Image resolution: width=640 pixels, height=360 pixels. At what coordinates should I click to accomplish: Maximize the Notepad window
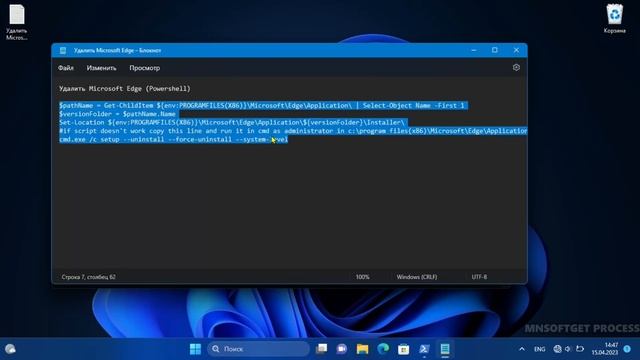click(495, 50)
